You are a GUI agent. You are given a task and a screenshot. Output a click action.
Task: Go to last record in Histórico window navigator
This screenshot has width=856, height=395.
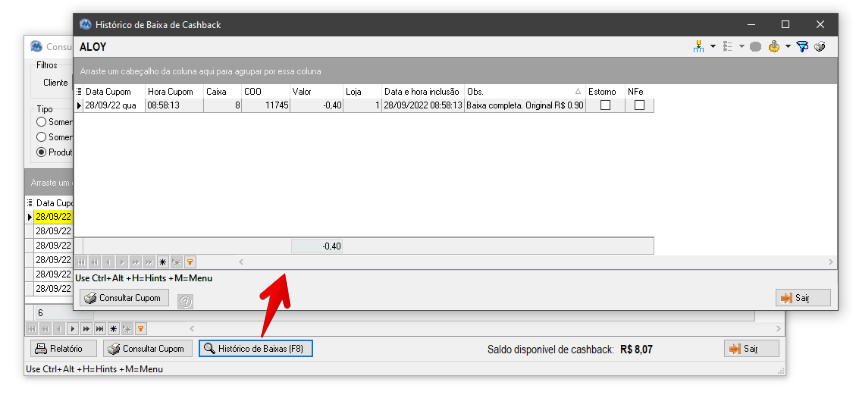(x=148, y=262)
